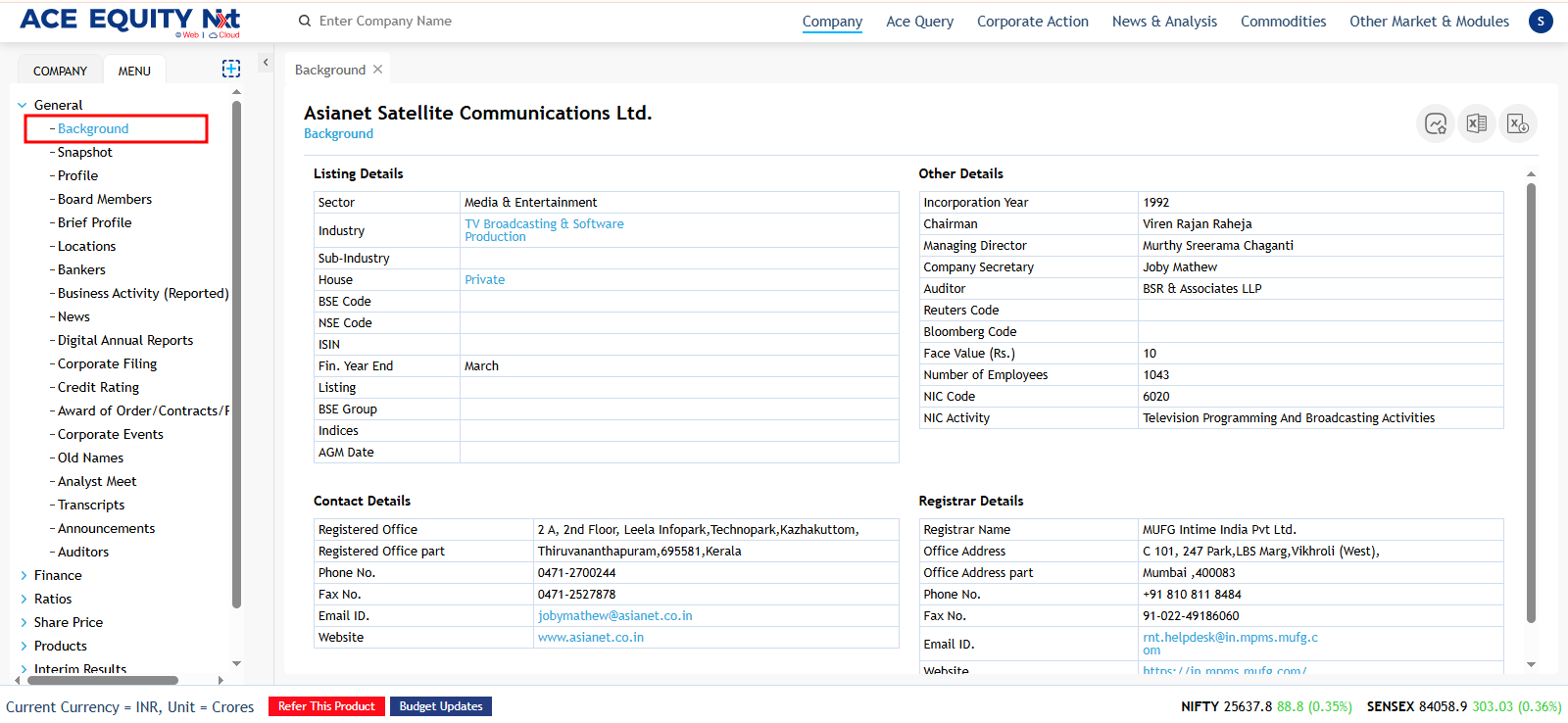Switch to the COMPANY sidebar tab
The height and width of the screenshot is (723, 1568).
tap(60, 71)
